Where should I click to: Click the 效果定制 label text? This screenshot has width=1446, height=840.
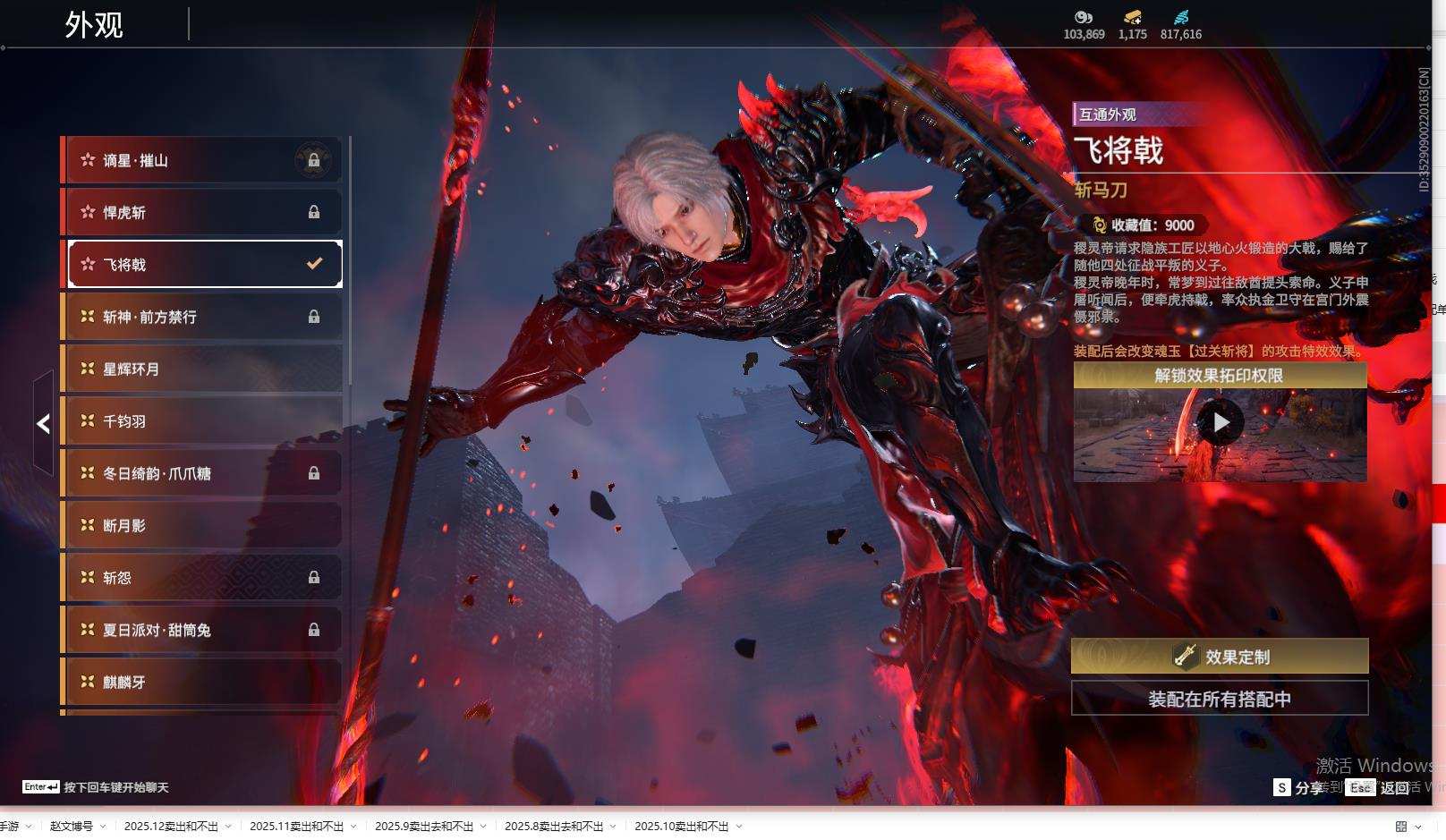pos(1238,657)
